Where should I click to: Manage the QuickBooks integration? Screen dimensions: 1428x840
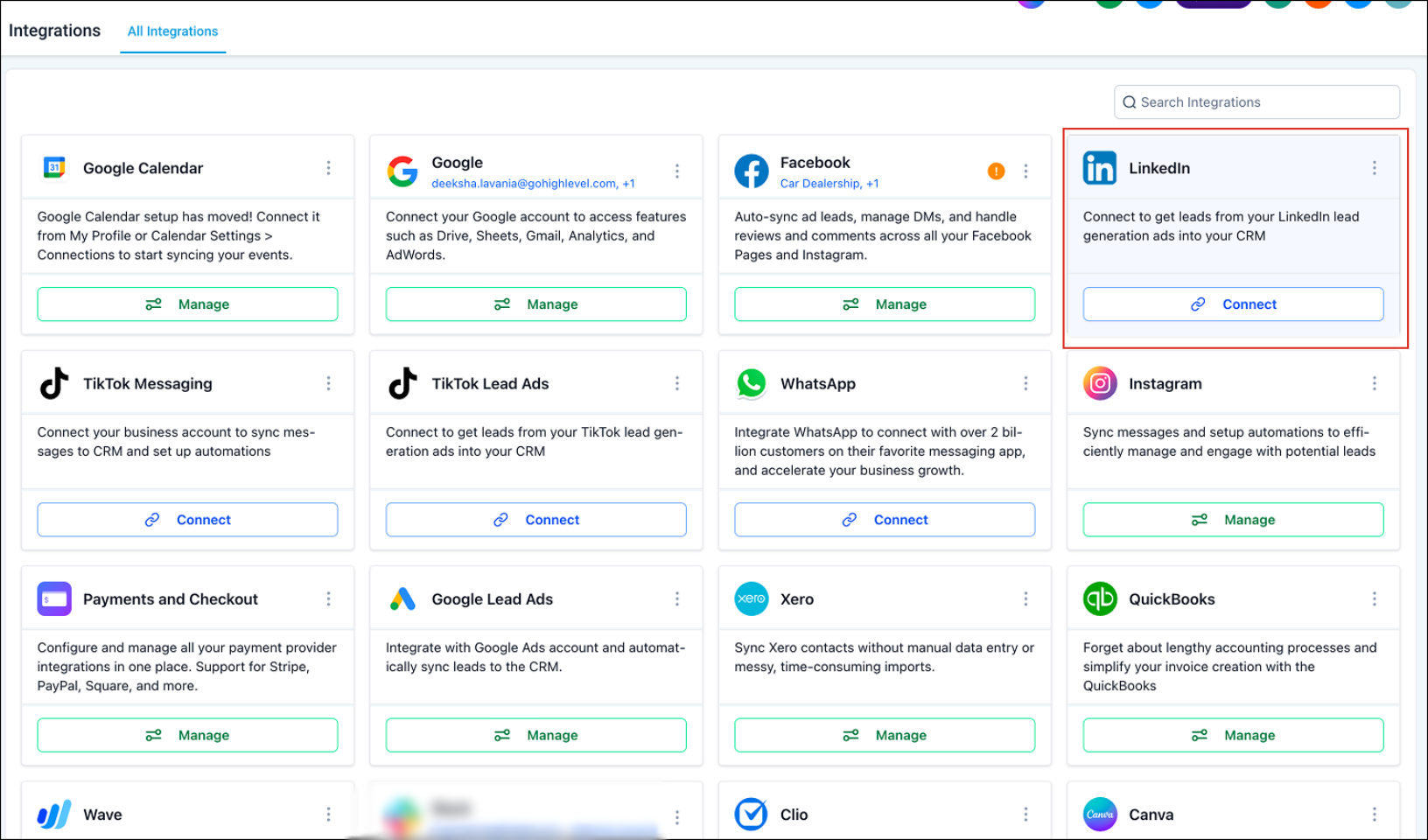1233,735
